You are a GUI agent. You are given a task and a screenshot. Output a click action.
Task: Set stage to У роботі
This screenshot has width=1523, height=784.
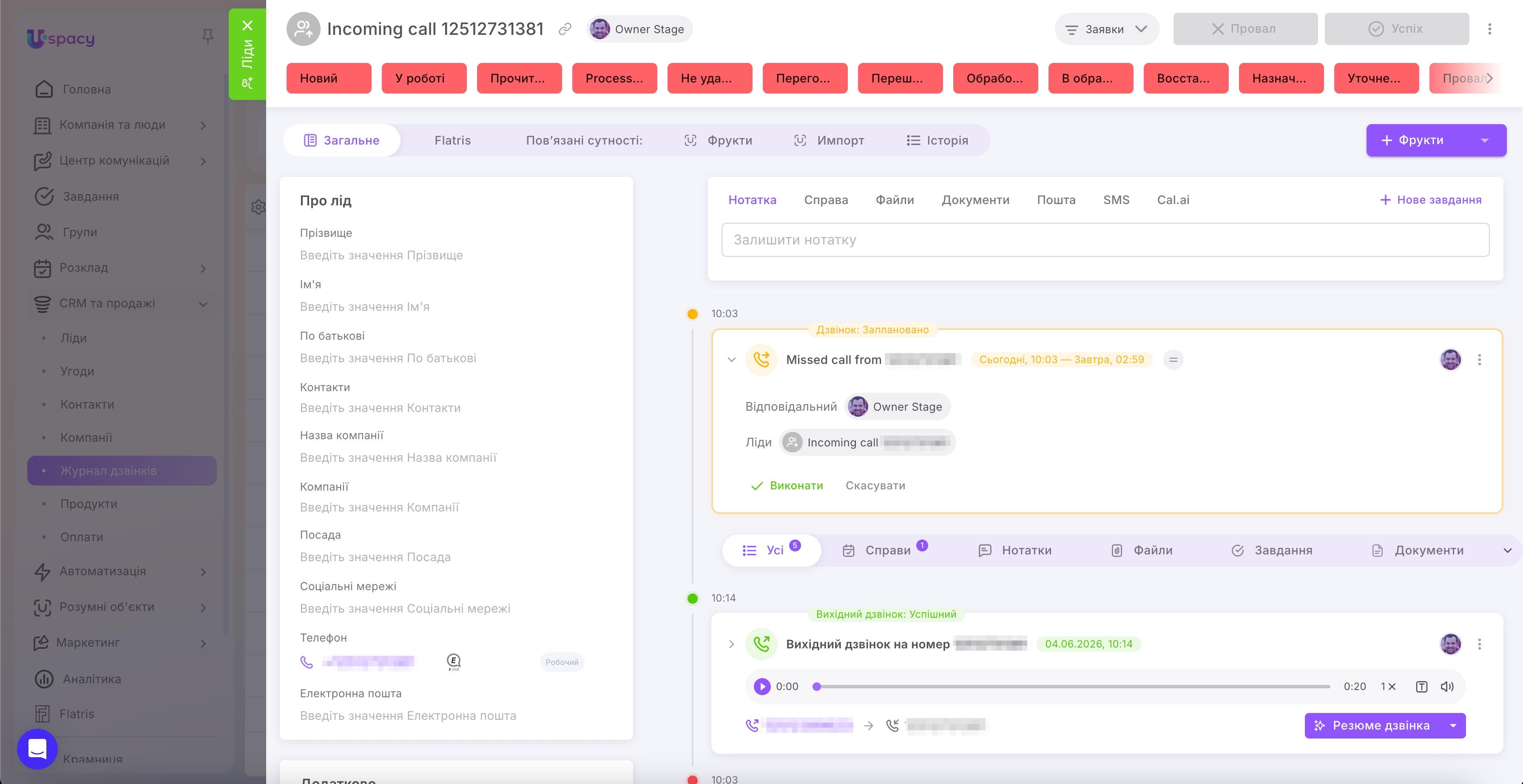click(424, 78)
